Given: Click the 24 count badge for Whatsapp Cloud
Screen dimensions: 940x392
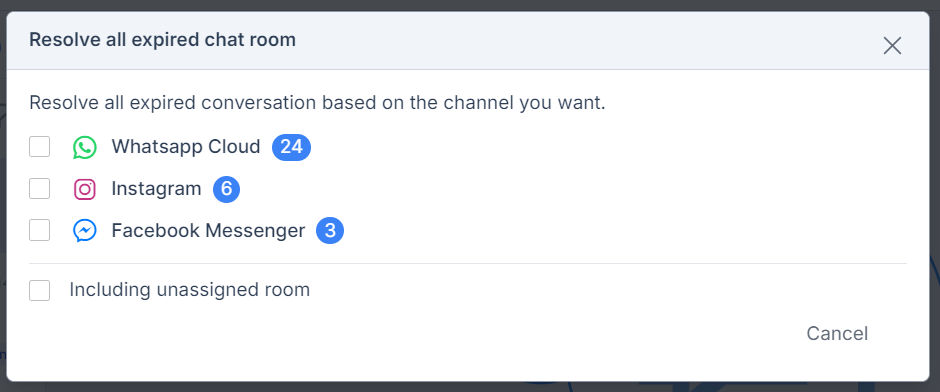Looking at the screenshot, I should coord(291,147).
